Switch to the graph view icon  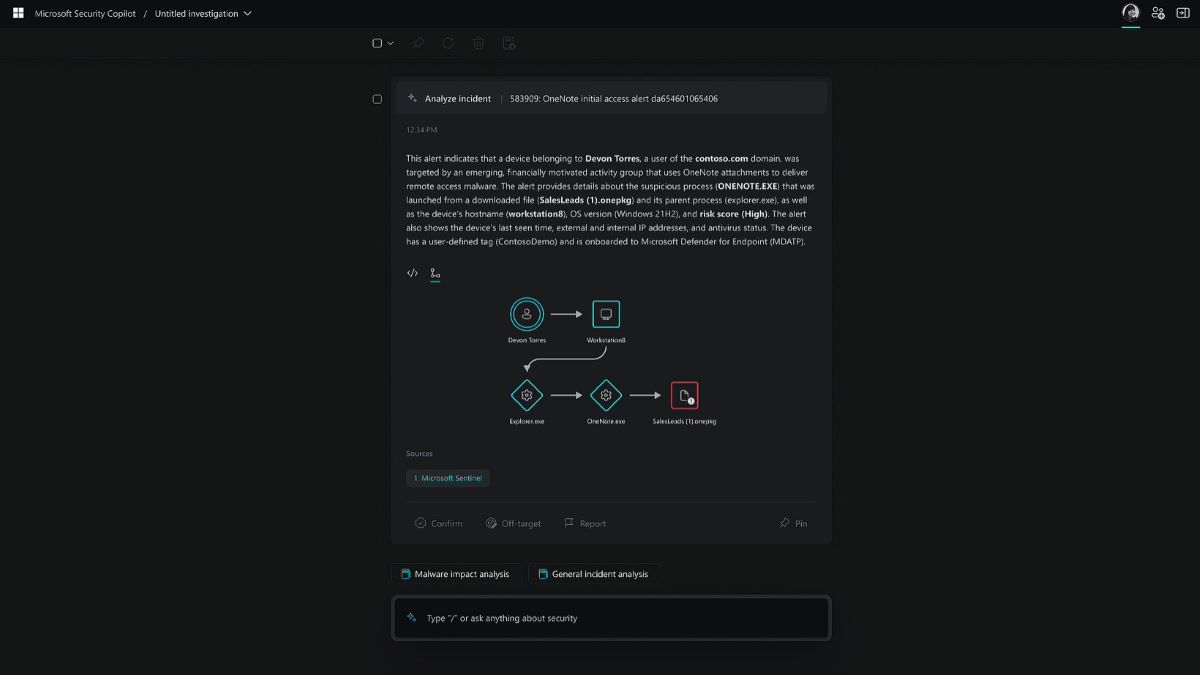coord(435,273)
